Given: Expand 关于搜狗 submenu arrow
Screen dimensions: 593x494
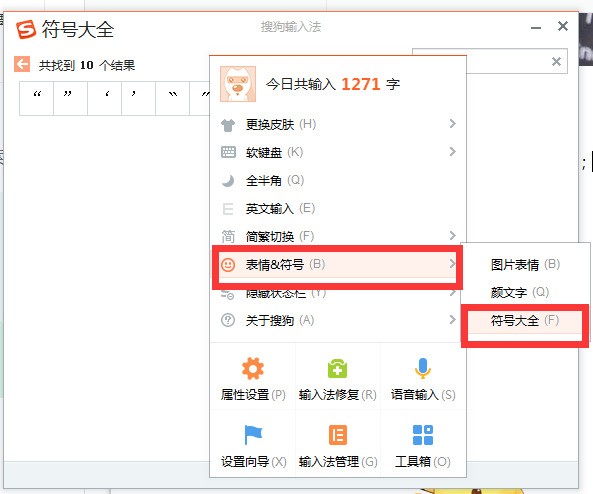Looking at the screenshot, I should (452, 319).
